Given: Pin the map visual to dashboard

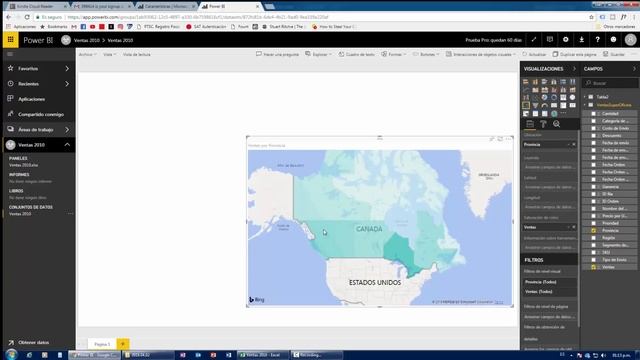Looking at the screenshot, I should click(x=492, y=139).
